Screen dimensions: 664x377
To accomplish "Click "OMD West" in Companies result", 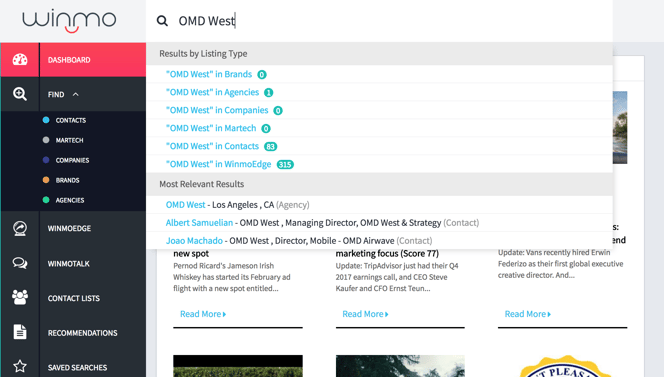I will click(x=217, y=110).
